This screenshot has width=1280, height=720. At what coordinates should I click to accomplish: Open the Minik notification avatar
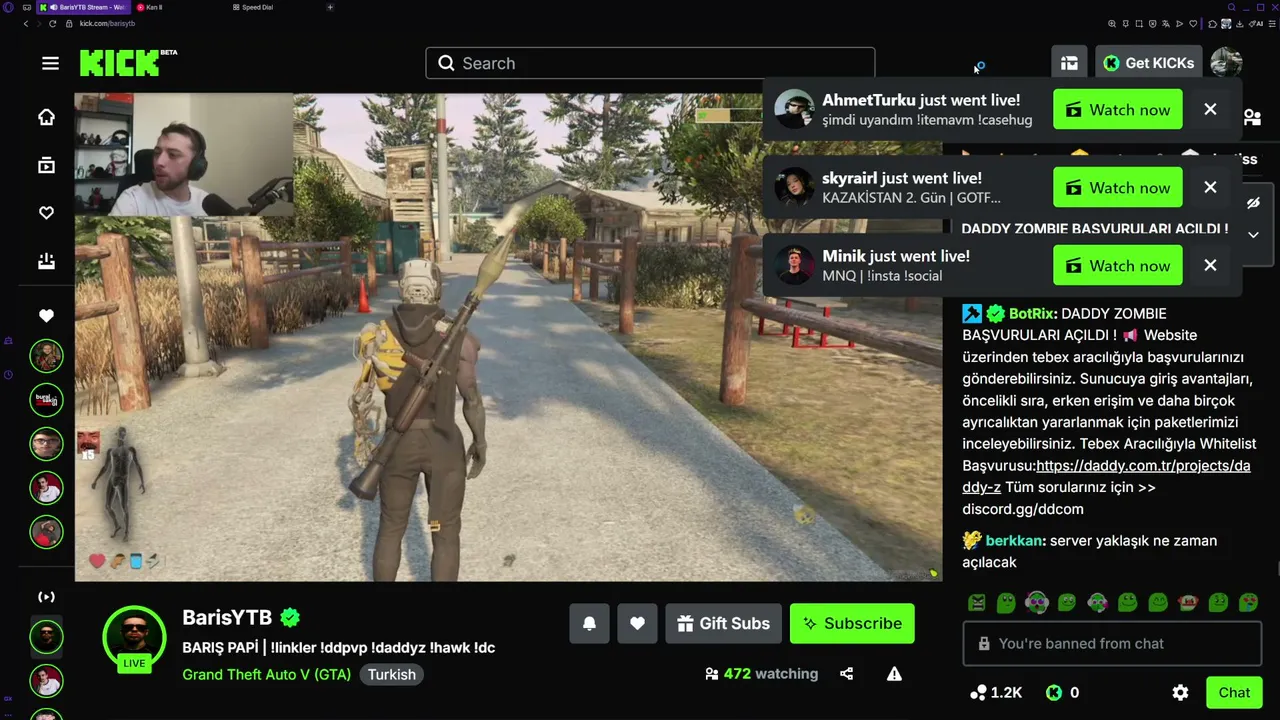click(x=794, y=266)
